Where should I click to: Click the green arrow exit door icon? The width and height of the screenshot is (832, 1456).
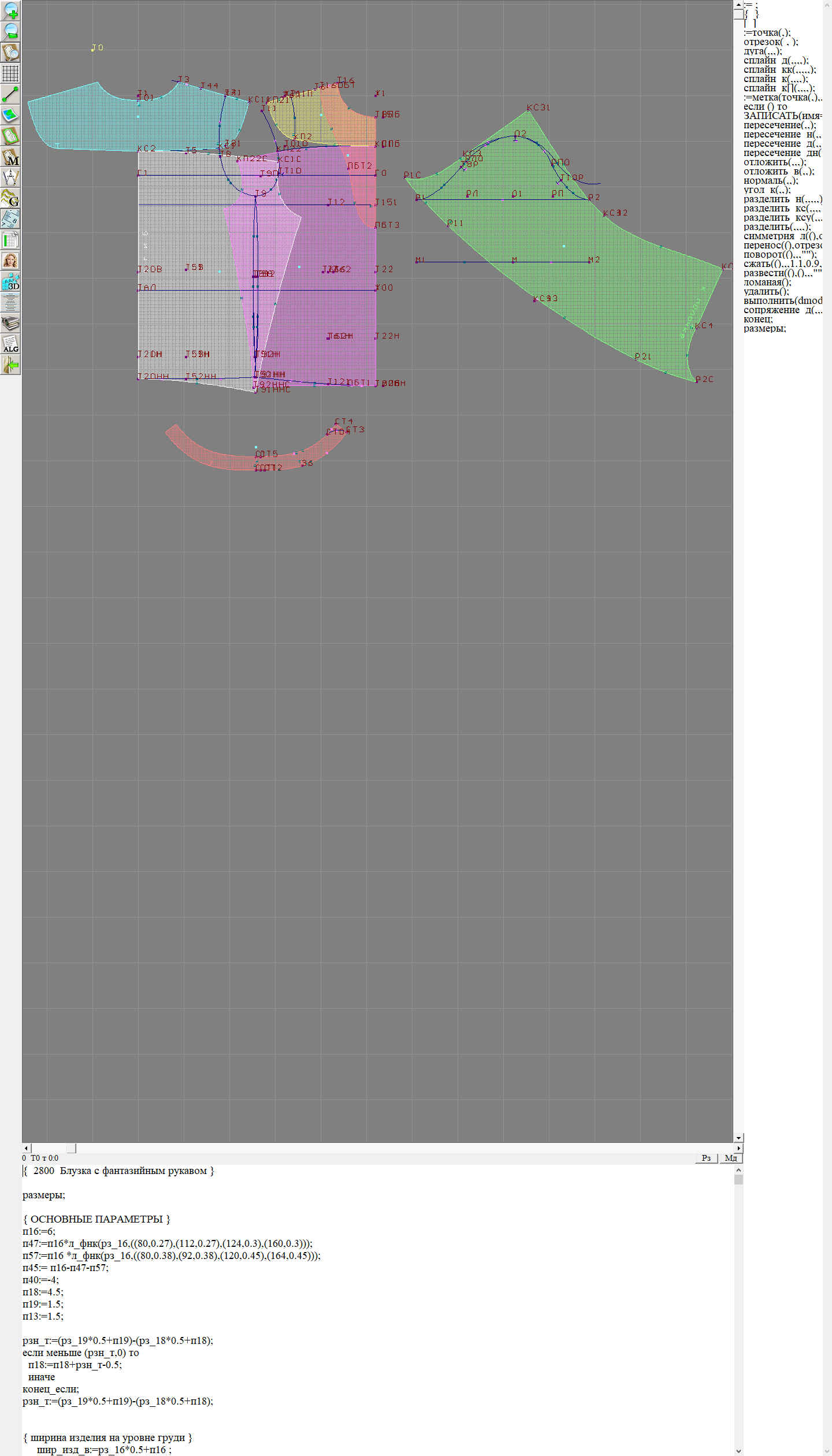pyautogui.click(x=10, y=365)
